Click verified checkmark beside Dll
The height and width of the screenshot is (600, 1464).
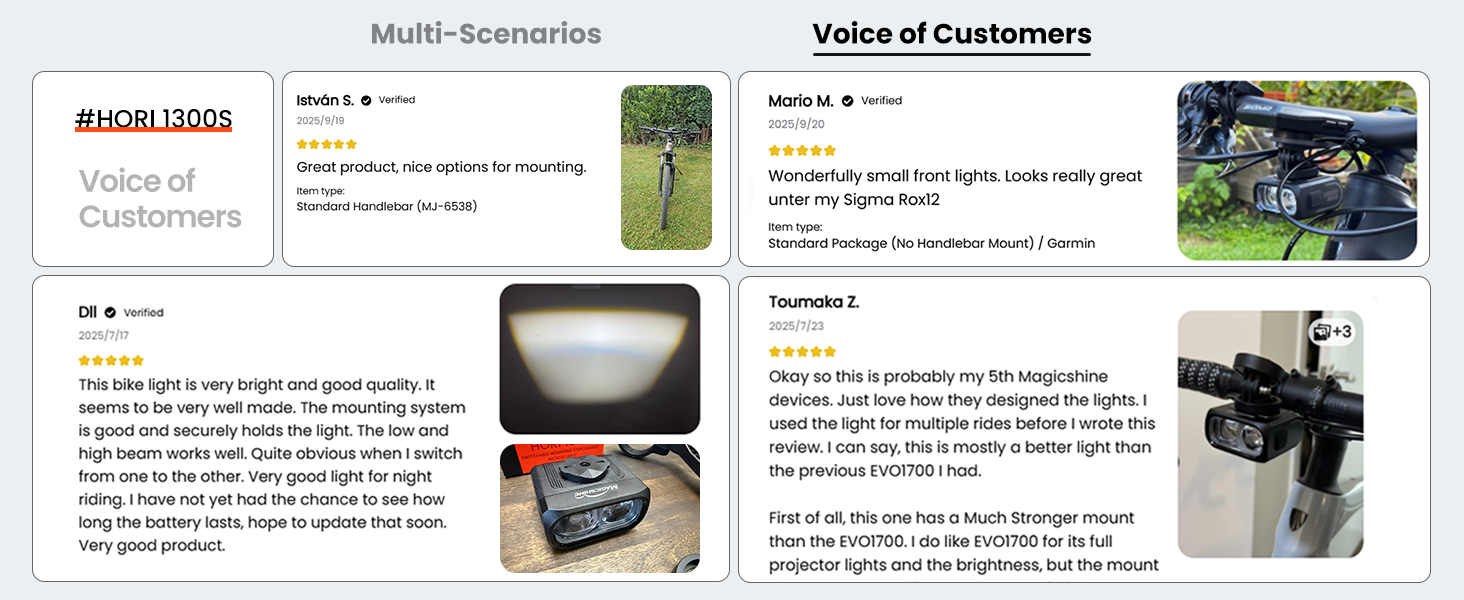(110, 312)
